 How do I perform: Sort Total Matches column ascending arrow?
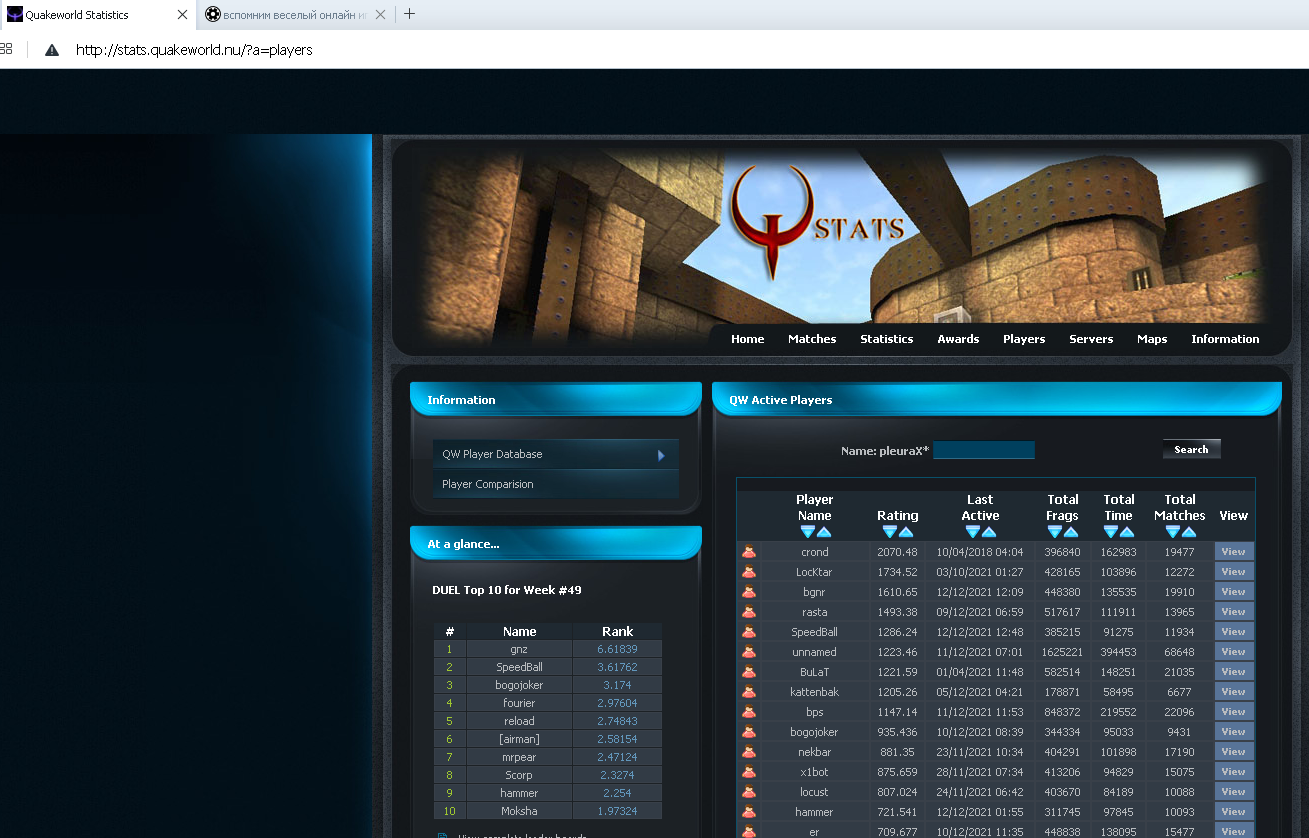(1189, 532)
